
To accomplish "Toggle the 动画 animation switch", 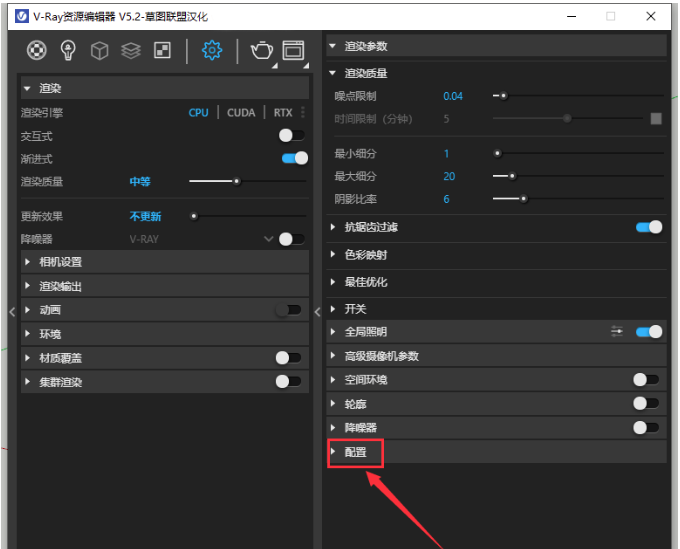I will click(x=288, y=310).
